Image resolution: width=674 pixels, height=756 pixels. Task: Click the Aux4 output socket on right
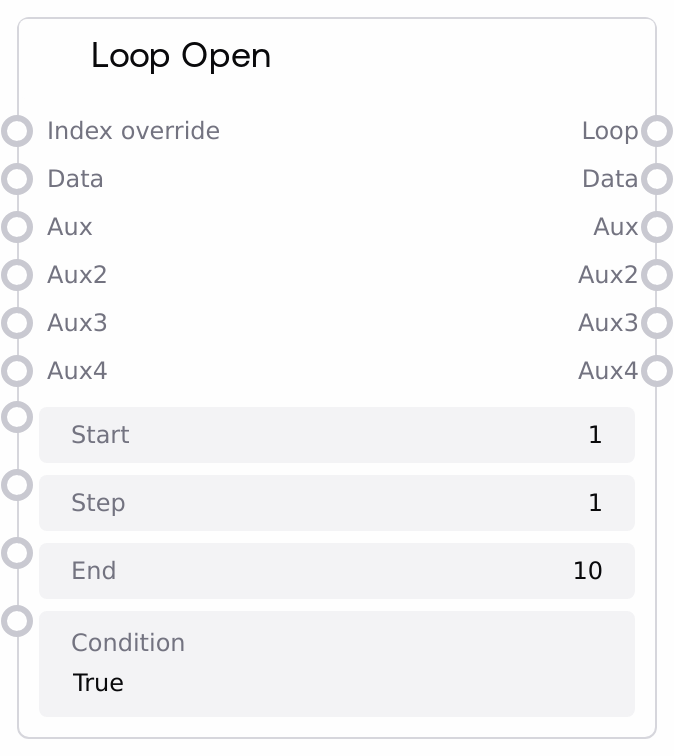click(656, 371)
